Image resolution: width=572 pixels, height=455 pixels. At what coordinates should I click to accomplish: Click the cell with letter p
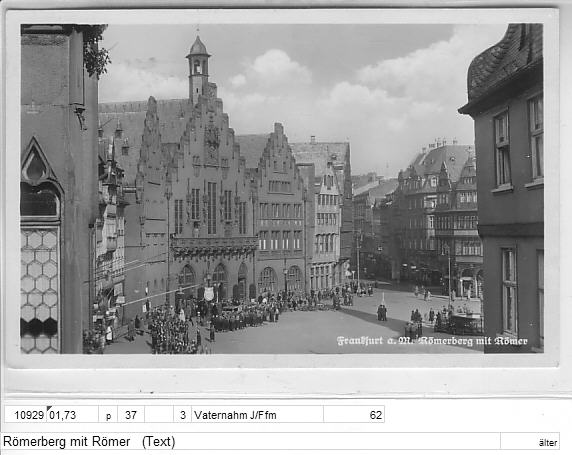pyautogui.click(x=108, y=414)
